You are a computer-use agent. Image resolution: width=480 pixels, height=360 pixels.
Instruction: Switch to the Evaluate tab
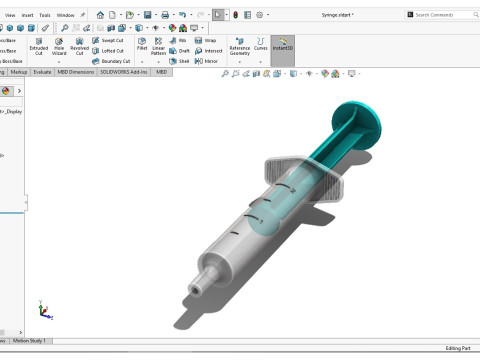coord(42,72)
